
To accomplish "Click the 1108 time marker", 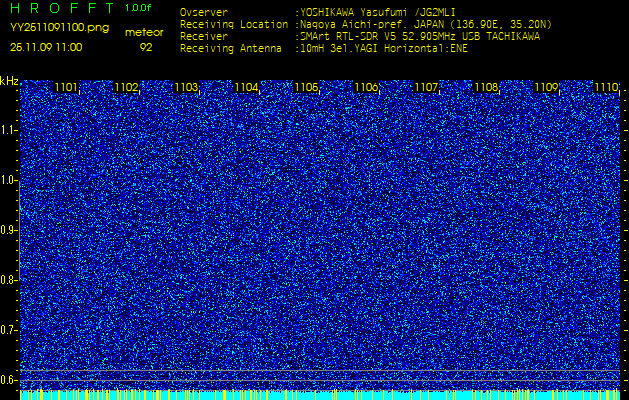I will (486, 87).
